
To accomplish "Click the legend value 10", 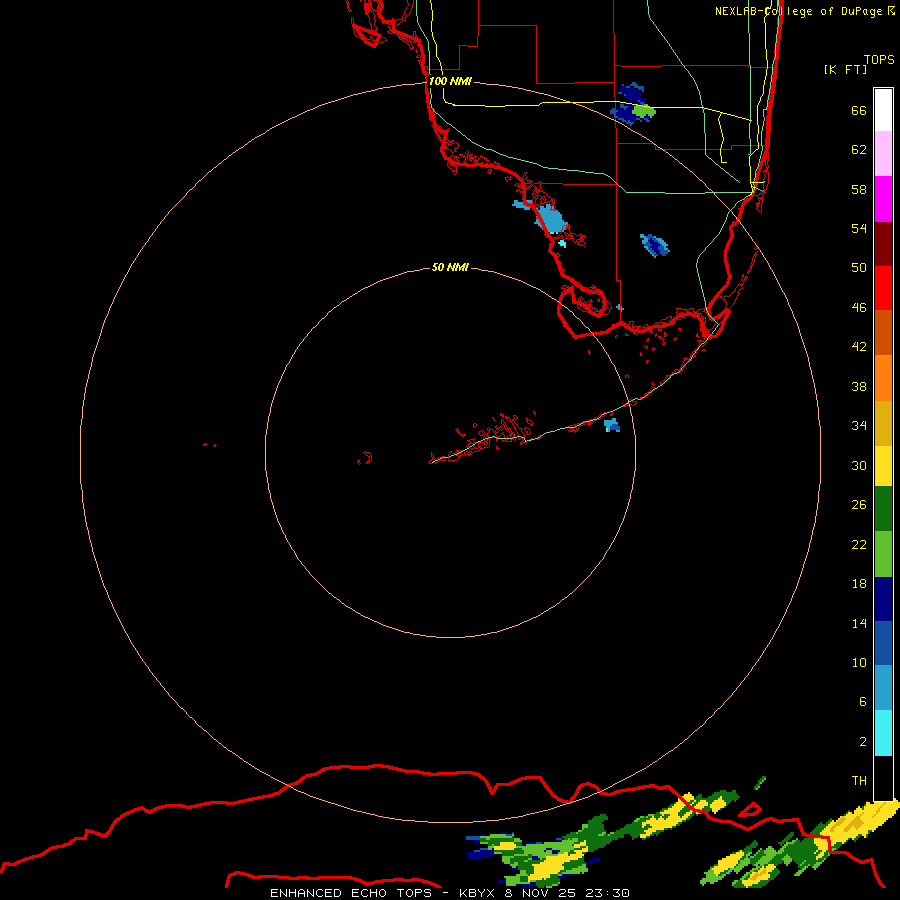I will coord(859,662).
